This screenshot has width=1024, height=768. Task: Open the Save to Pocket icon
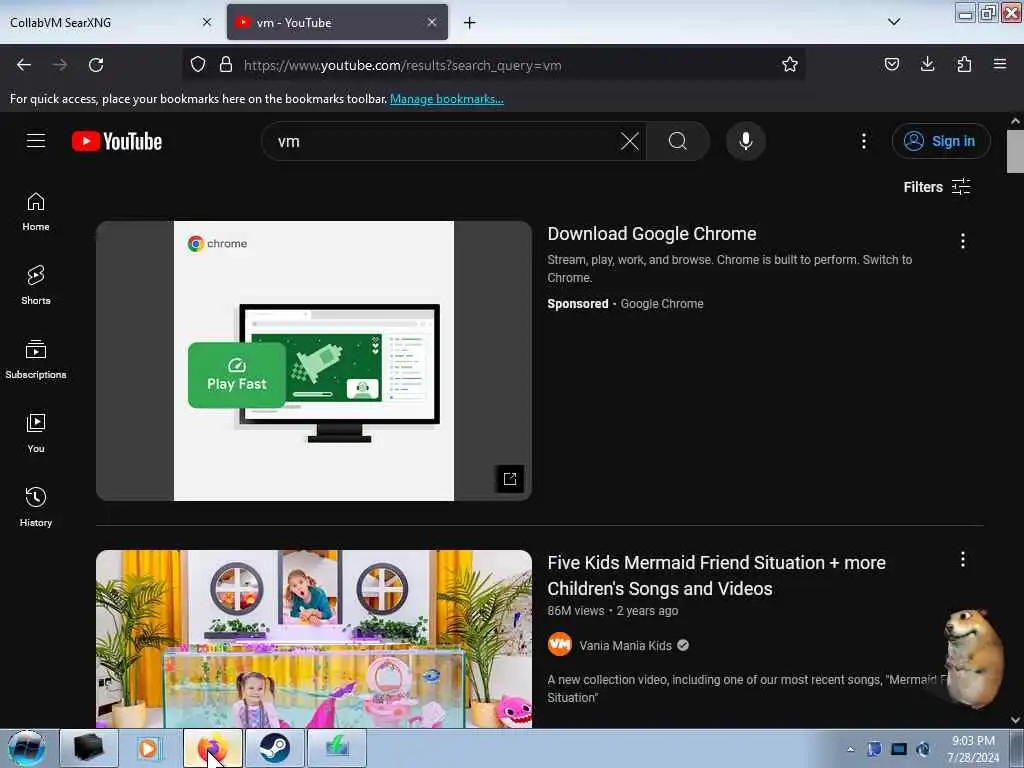point(891,64)
